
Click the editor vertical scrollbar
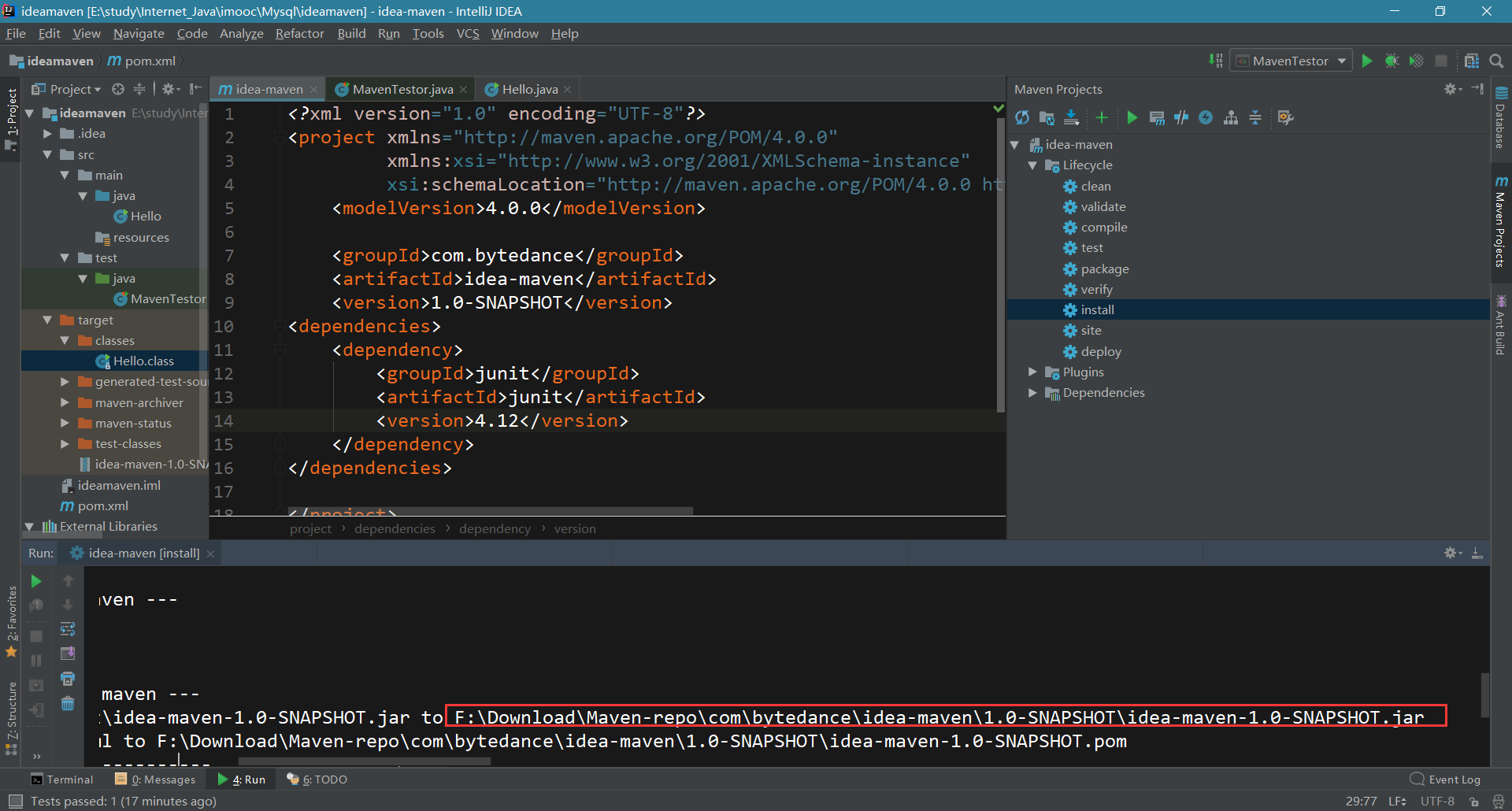(x=1001, y=264)
